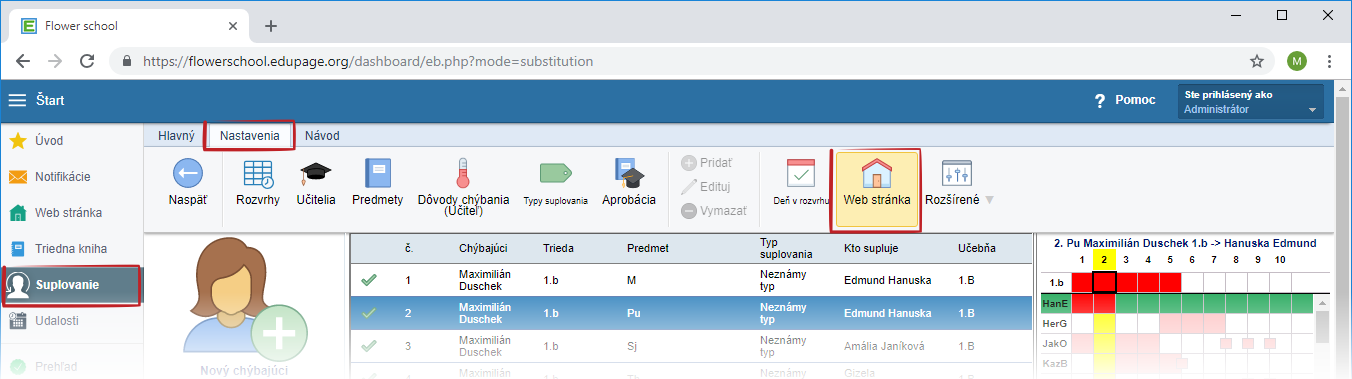Viewport: 1352px width, 379px height.
Task: Open the Administrátor account dropdown
Action: pyautogui.click(x=1250, y=102)
